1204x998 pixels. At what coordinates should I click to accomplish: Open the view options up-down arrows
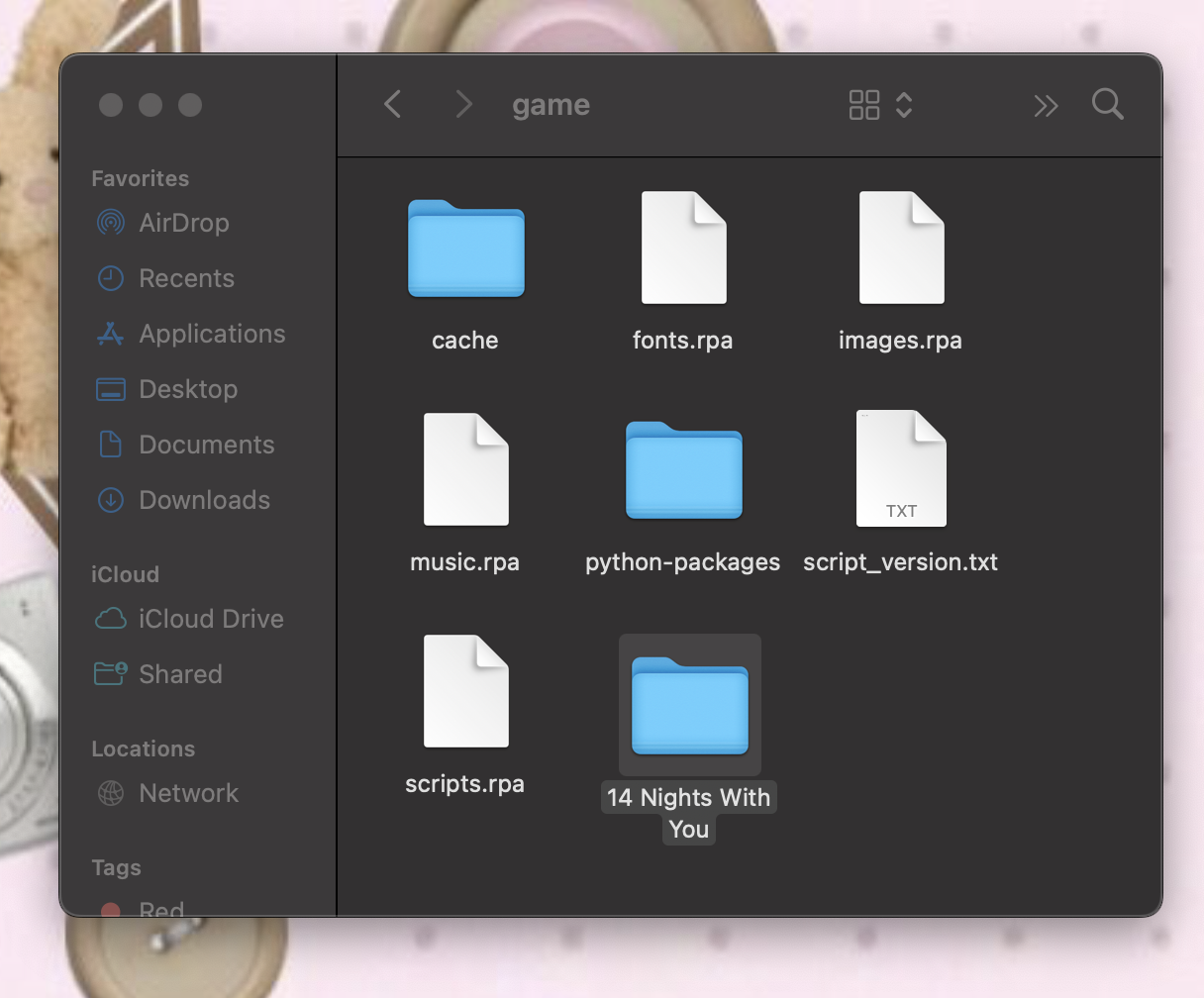click(x=904, y=105)
